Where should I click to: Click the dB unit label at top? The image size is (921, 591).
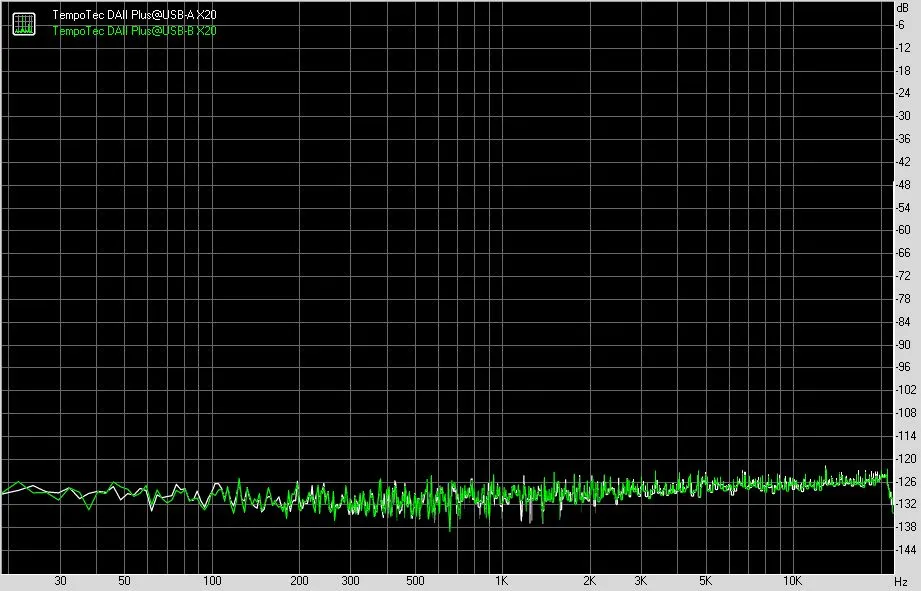(902, 8)
